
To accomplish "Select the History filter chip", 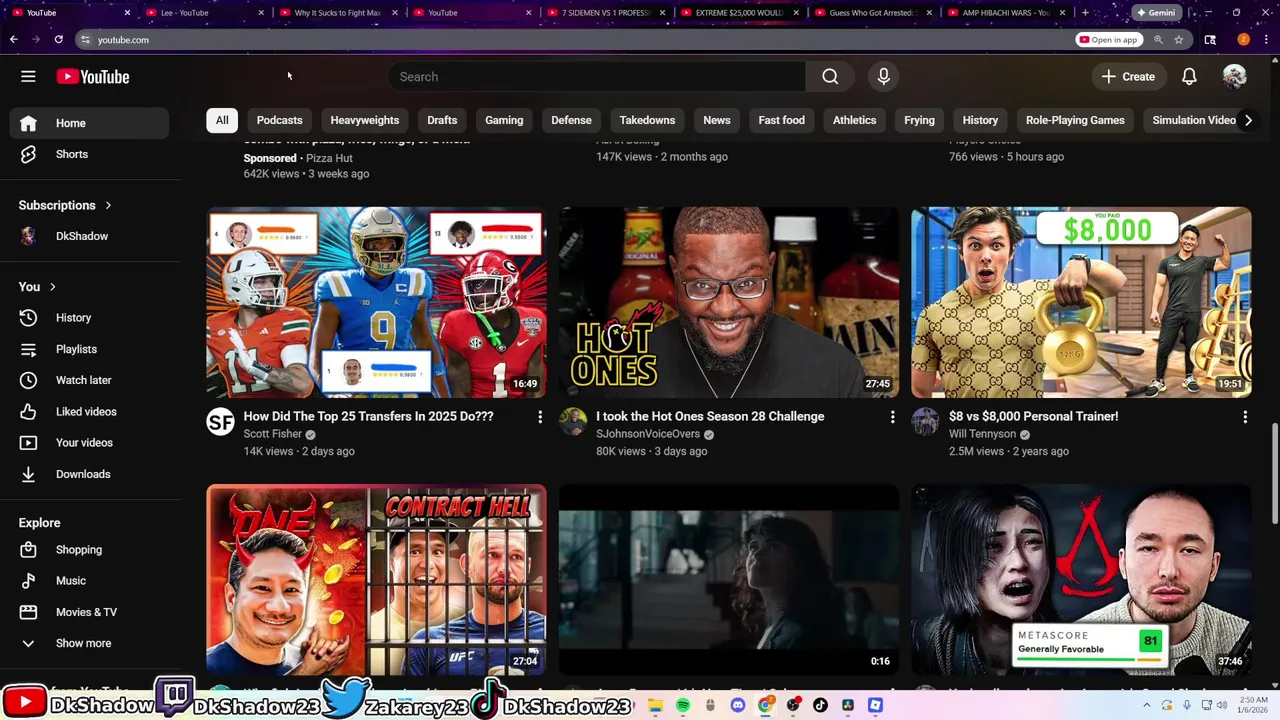I will tap(980, 120).
